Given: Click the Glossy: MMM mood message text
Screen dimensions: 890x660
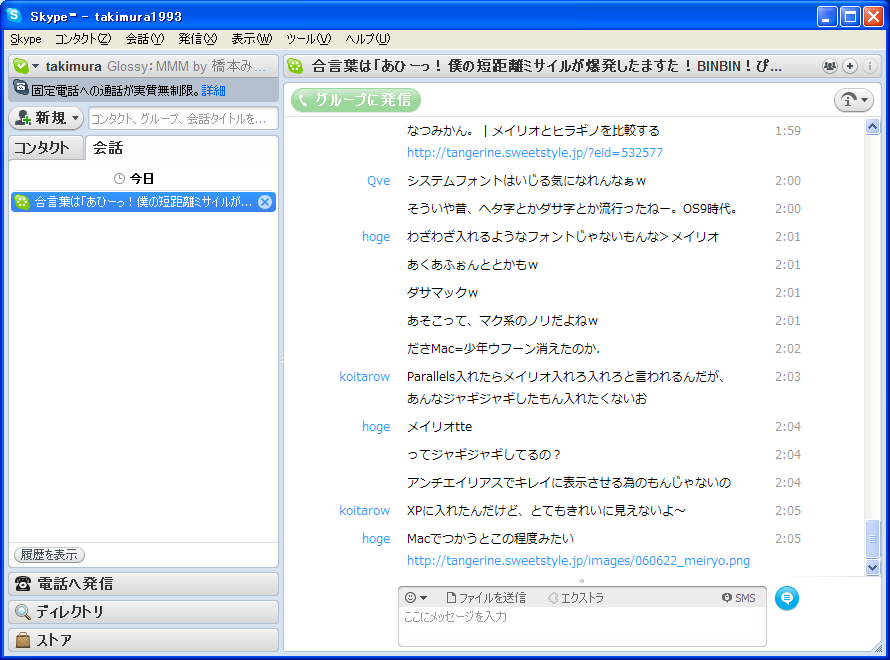Looking at the screenshot, I should pyautogui.click(x=186, y=66).
